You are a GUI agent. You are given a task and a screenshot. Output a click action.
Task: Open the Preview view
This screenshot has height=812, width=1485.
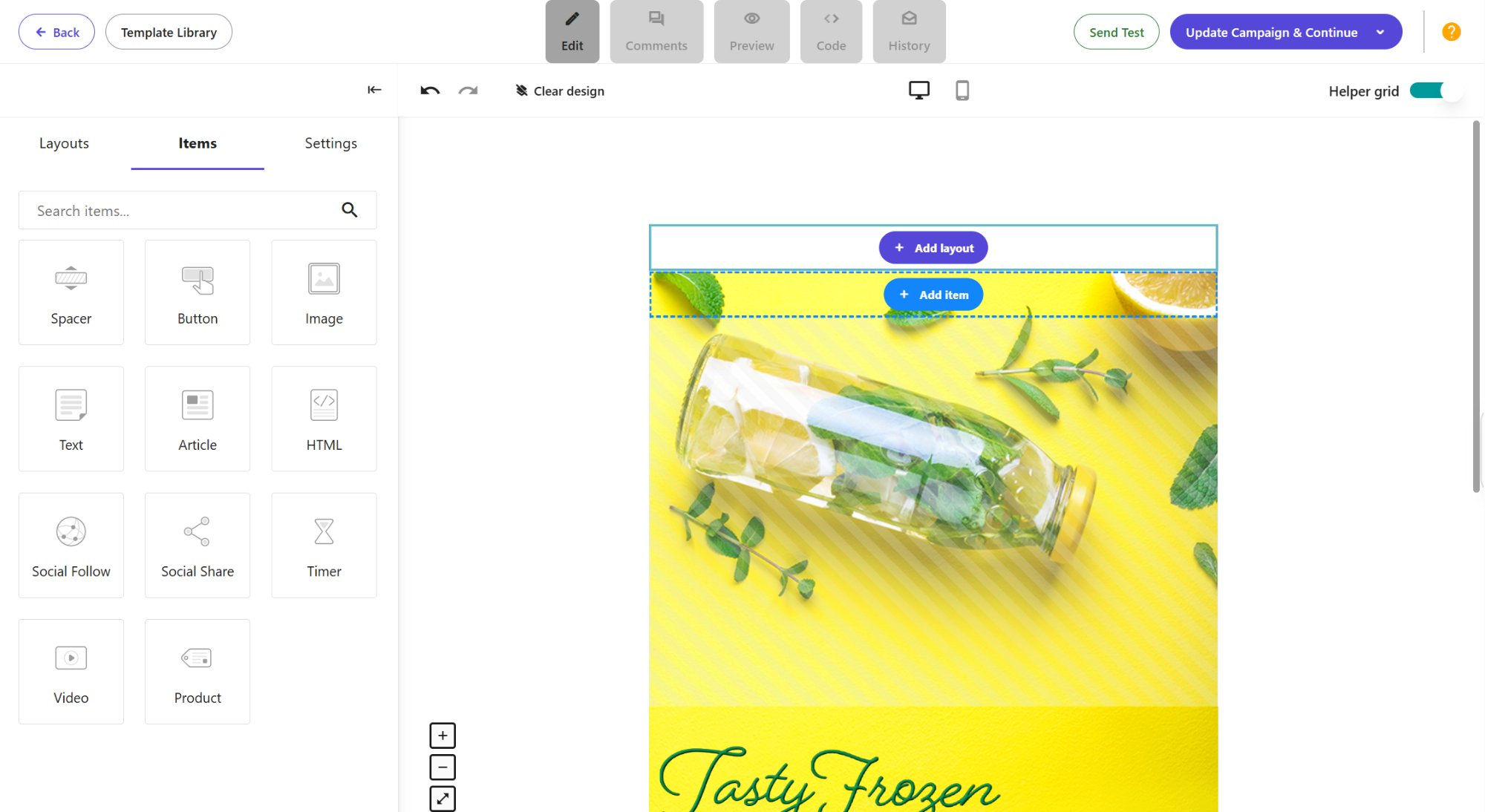click(x=751, y=31)
